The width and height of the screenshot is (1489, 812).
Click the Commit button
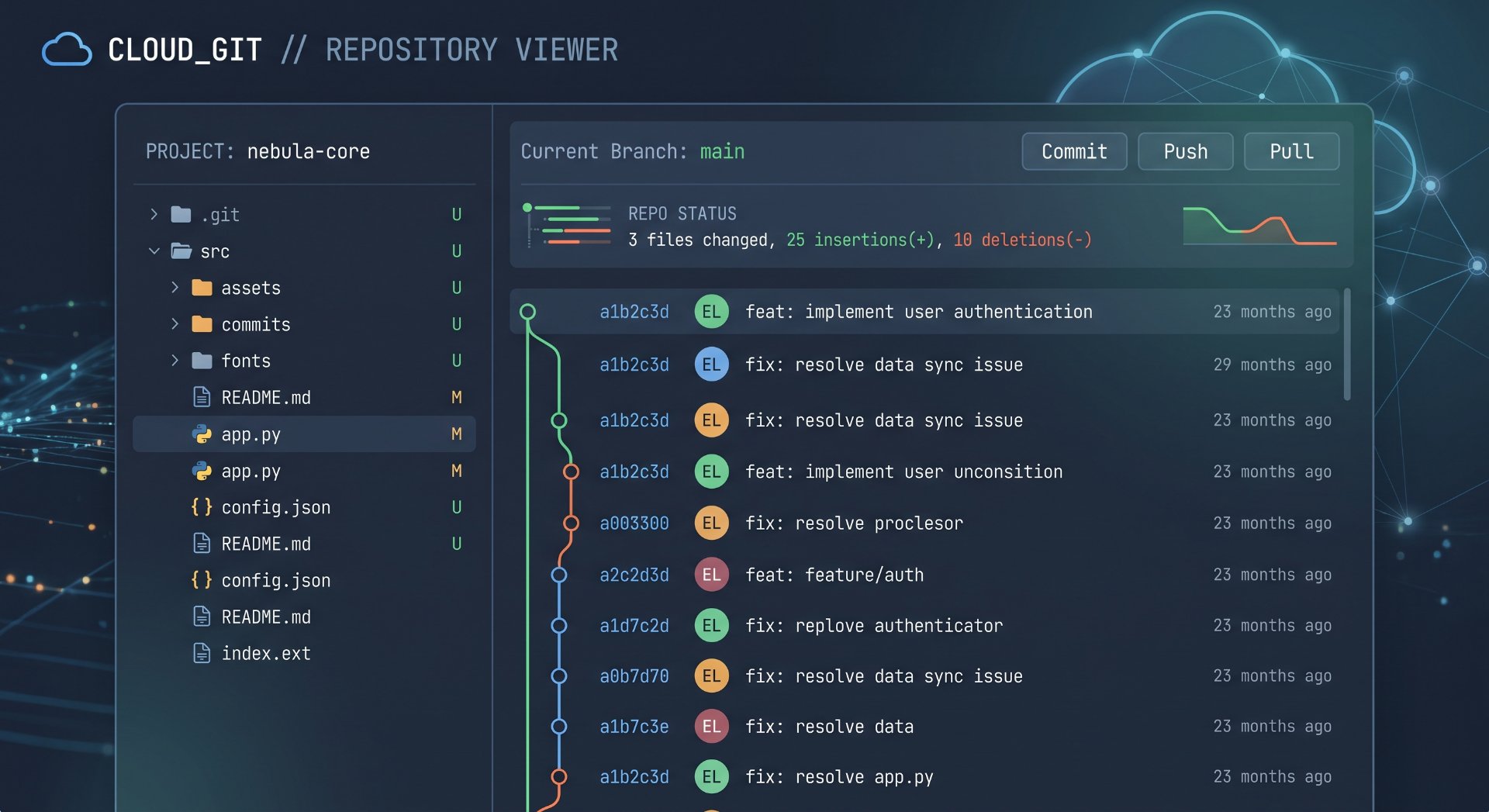1074,151
